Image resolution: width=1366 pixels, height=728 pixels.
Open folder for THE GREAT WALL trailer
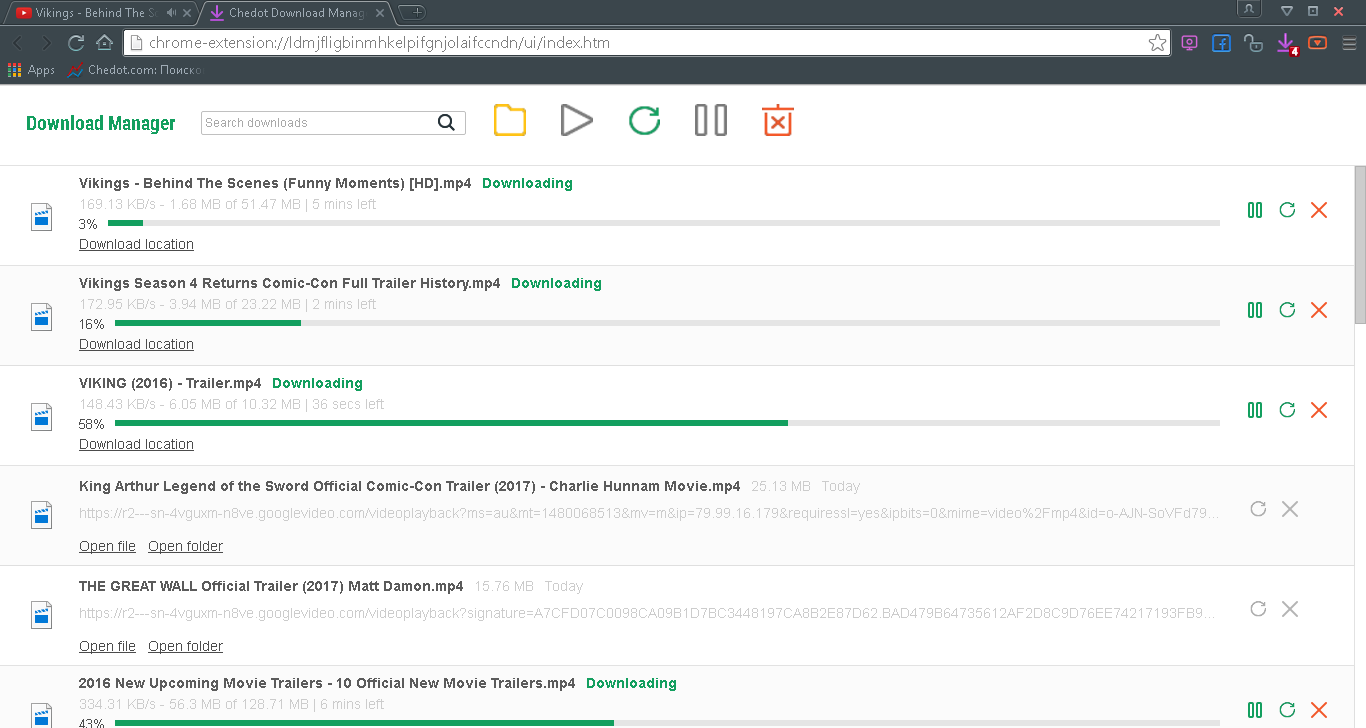point(185,646)
